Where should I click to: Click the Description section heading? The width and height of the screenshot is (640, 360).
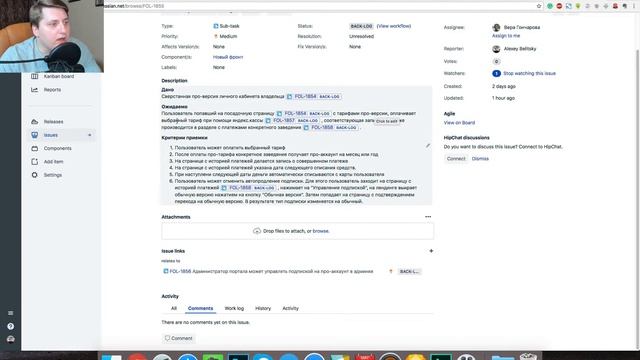coord(174,81)
